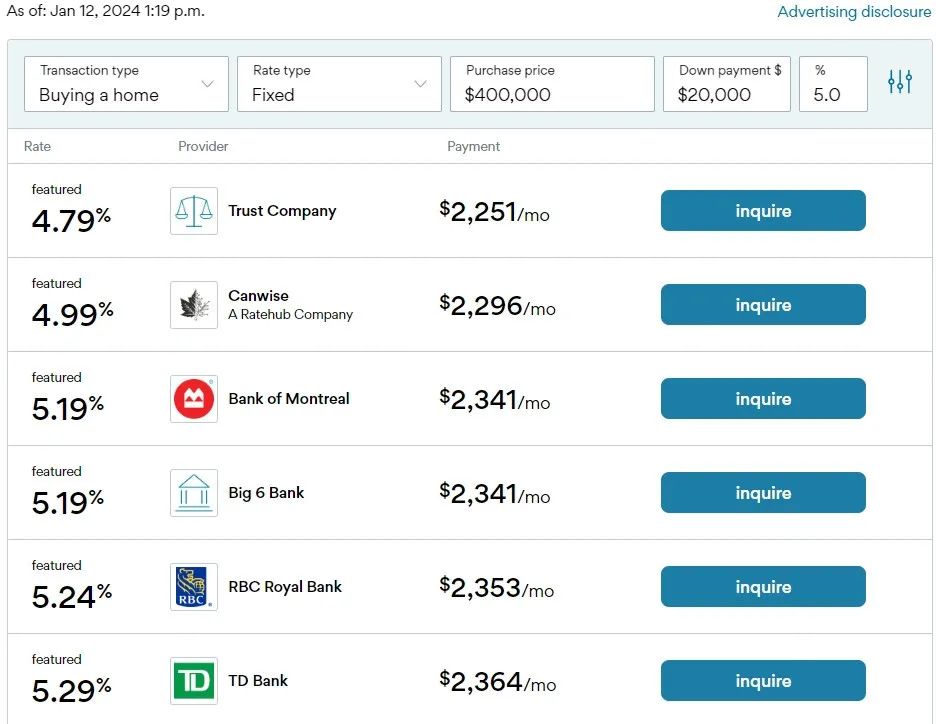This screenshot has width=936, height=724.
Task: Inquire about the Canwise 4.99% rate
Action: pyautogui.click(x=763, y=304)
